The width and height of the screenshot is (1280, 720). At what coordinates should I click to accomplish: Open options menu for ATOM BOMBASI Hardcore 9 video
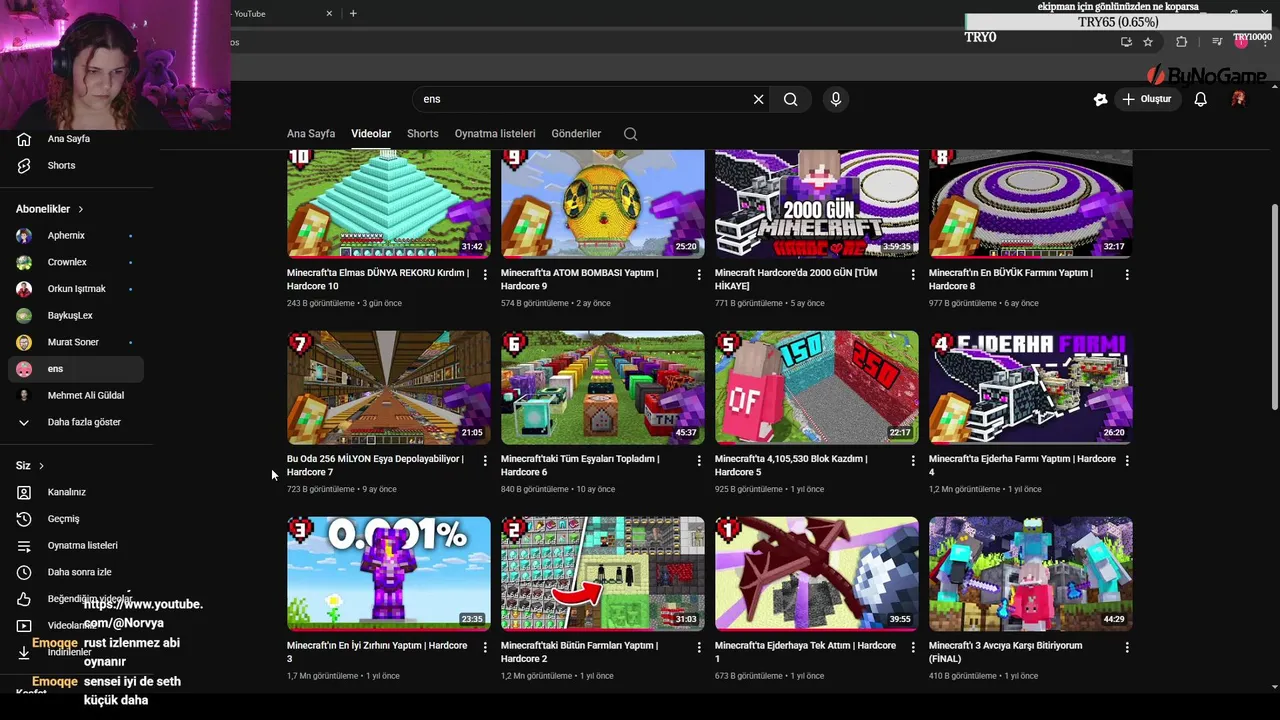(699, 274)
